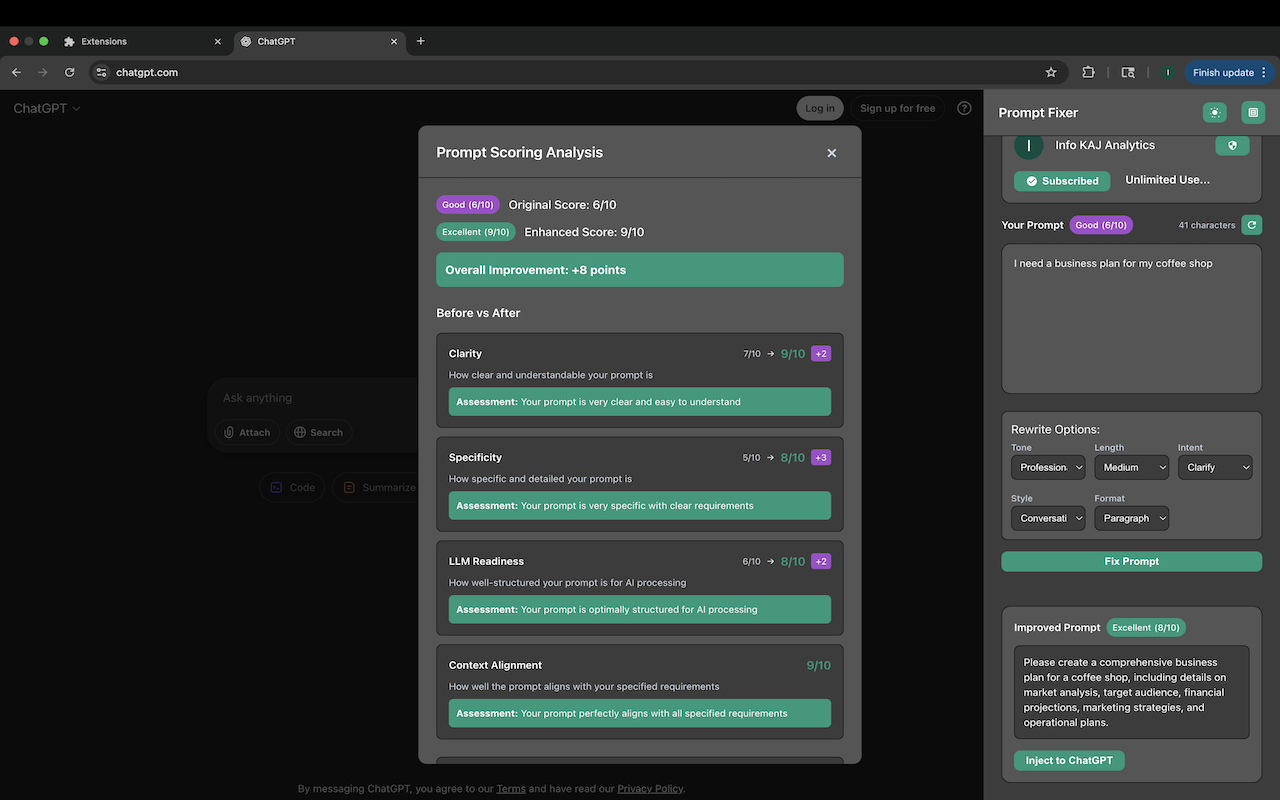The height and width of the screenshot is (800, 1280).
Task: Click the Info KAJ Analytics avatar
Action: click(1029, 145)
